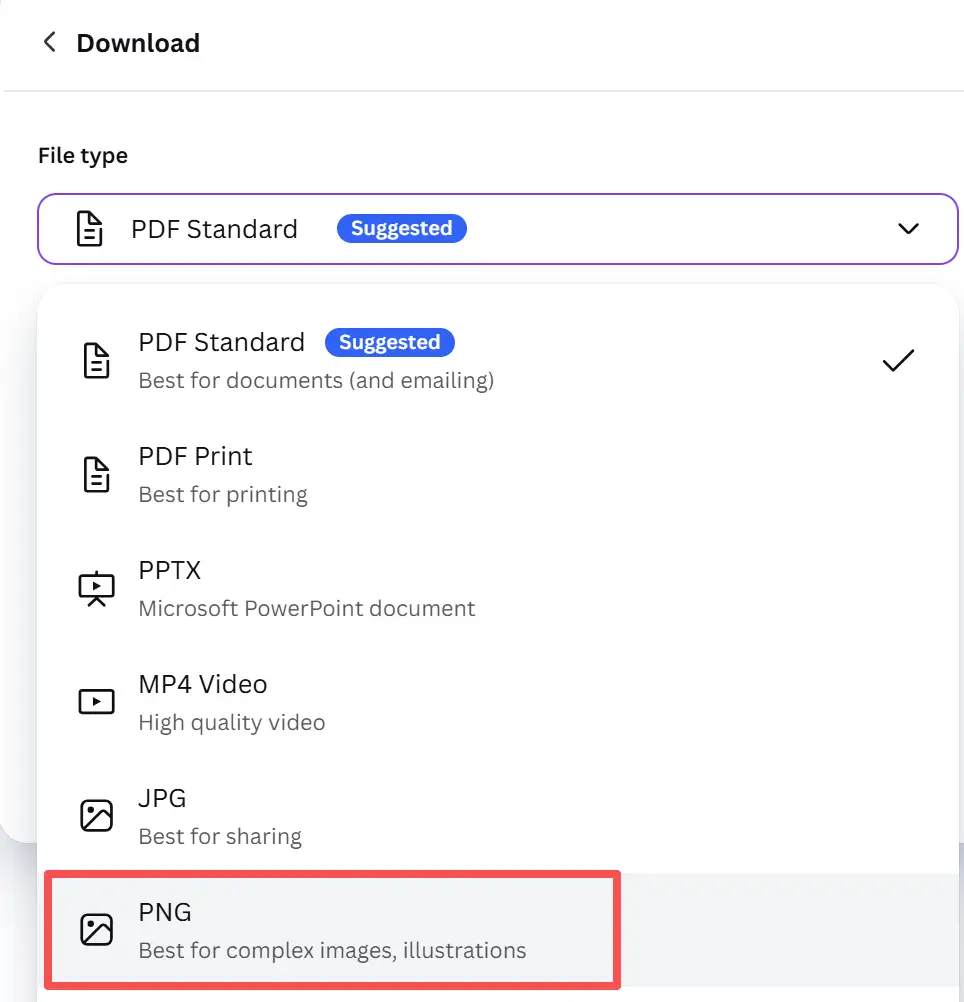Click the MP4 Video play icon

(96, 702)
